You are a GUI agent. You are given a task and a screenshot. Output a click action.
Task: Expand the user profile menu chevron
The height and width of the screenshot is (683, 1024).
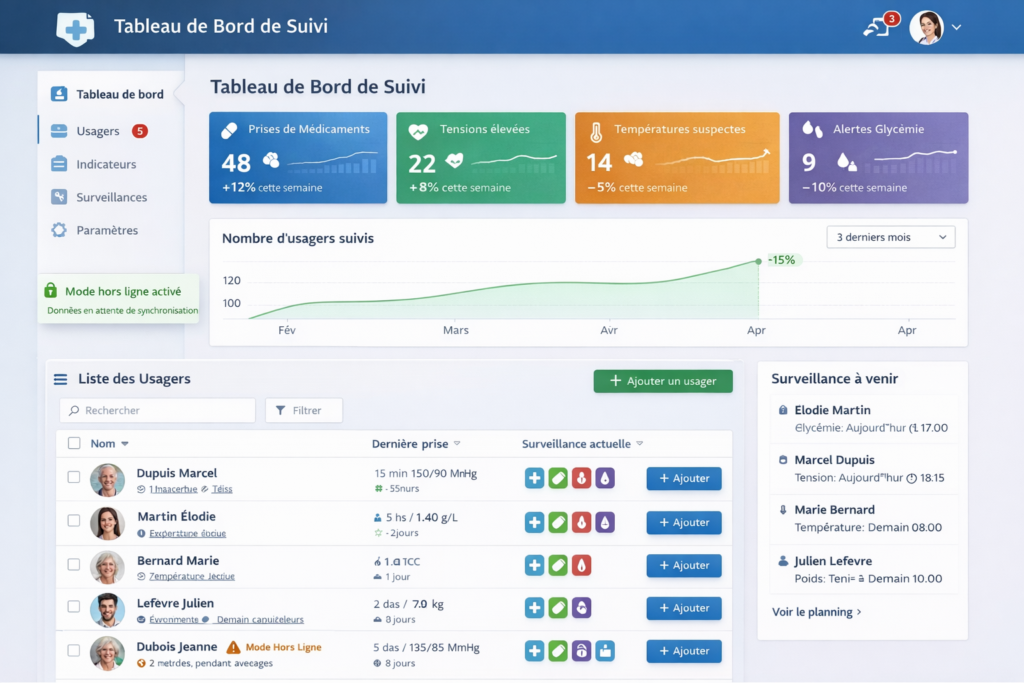click(957, 28)
